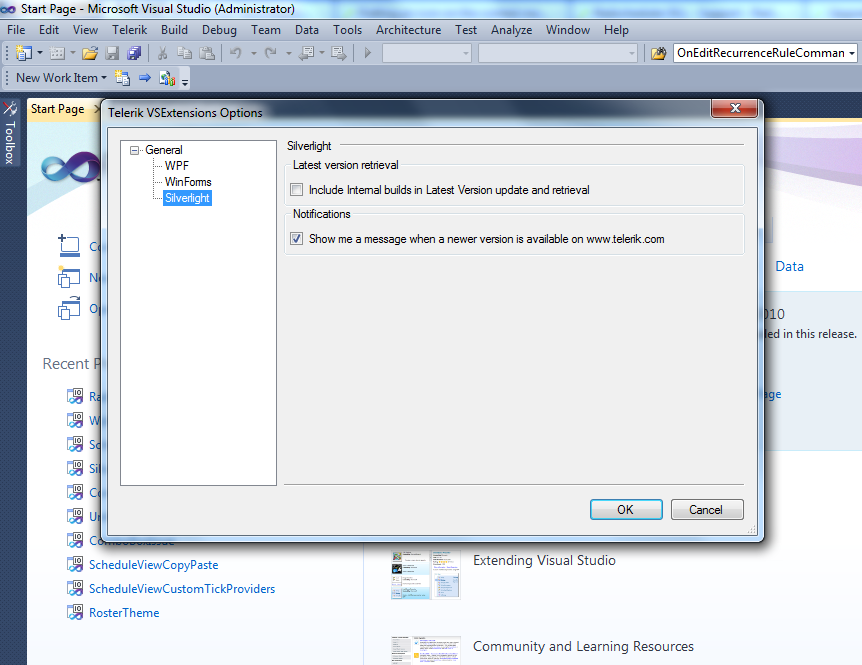Click Extending Visual Studio heading text

pyautogui.click(x=544, y=560)
